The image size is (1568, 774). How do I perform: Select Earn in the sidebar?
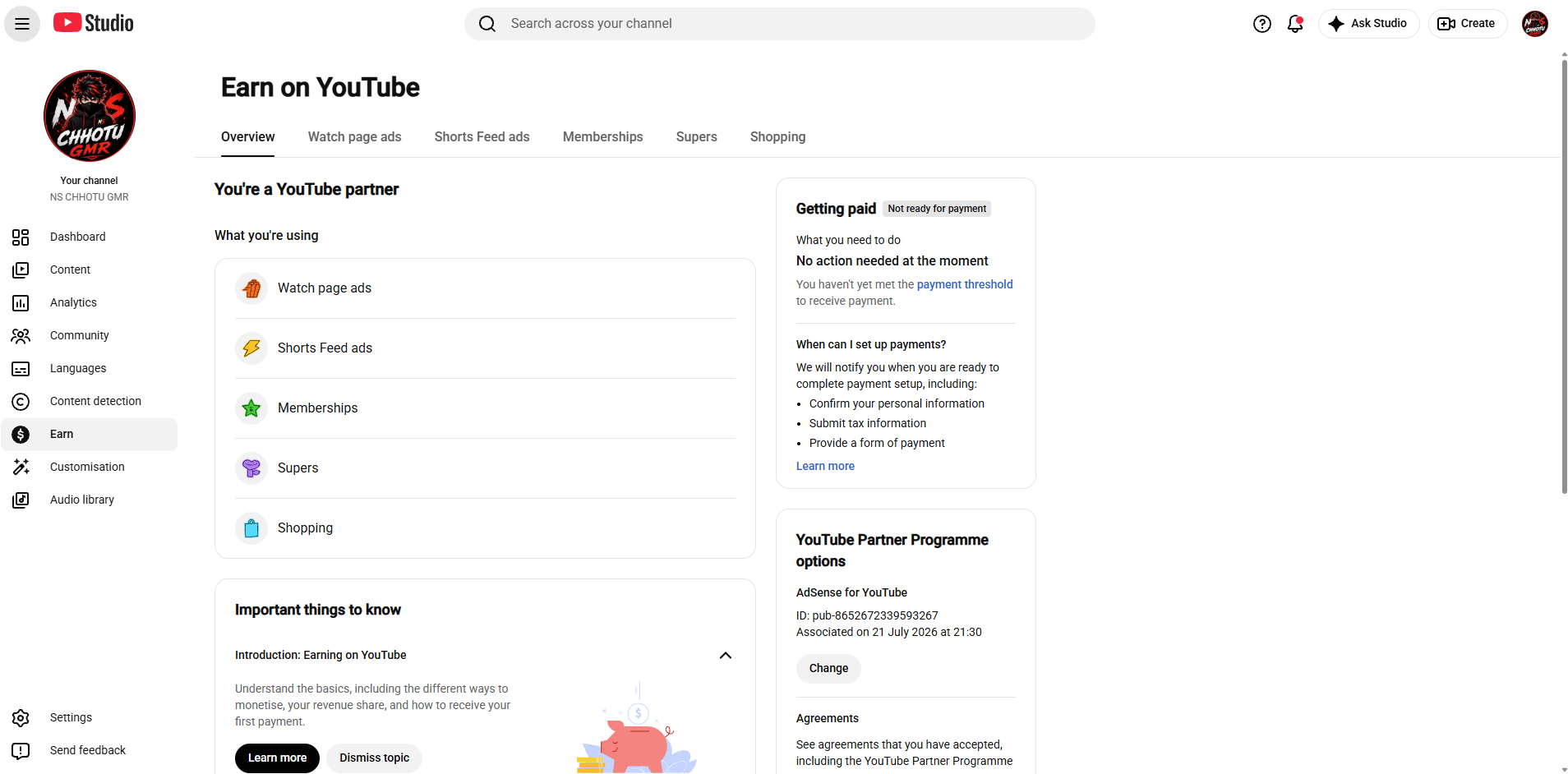(x=89, y=434)
